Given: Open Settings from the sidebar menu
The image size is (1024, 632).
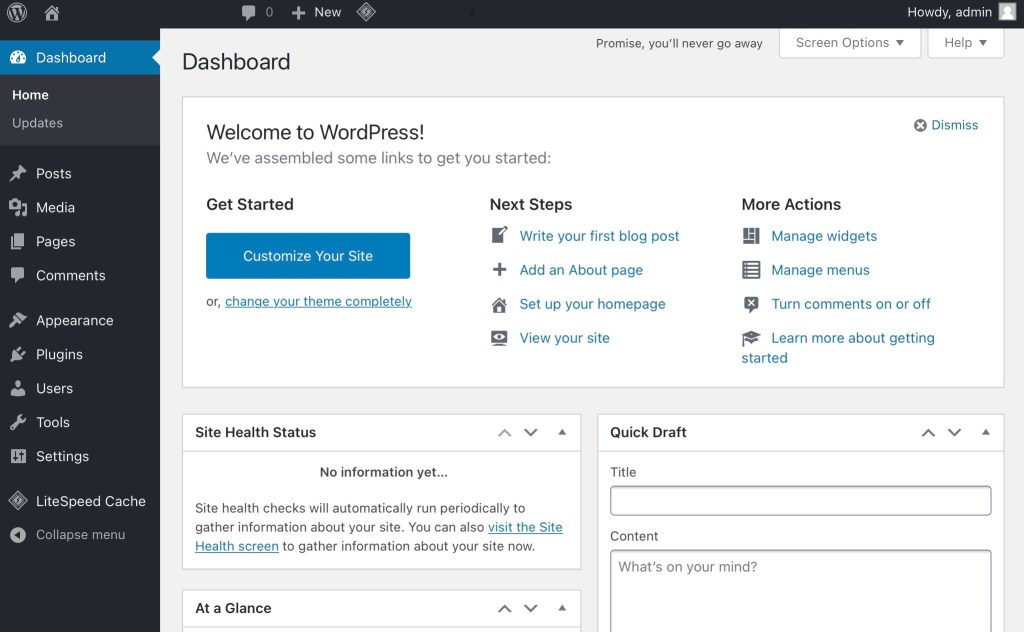Looking at the screenshot, I should [x=63, y=456].
